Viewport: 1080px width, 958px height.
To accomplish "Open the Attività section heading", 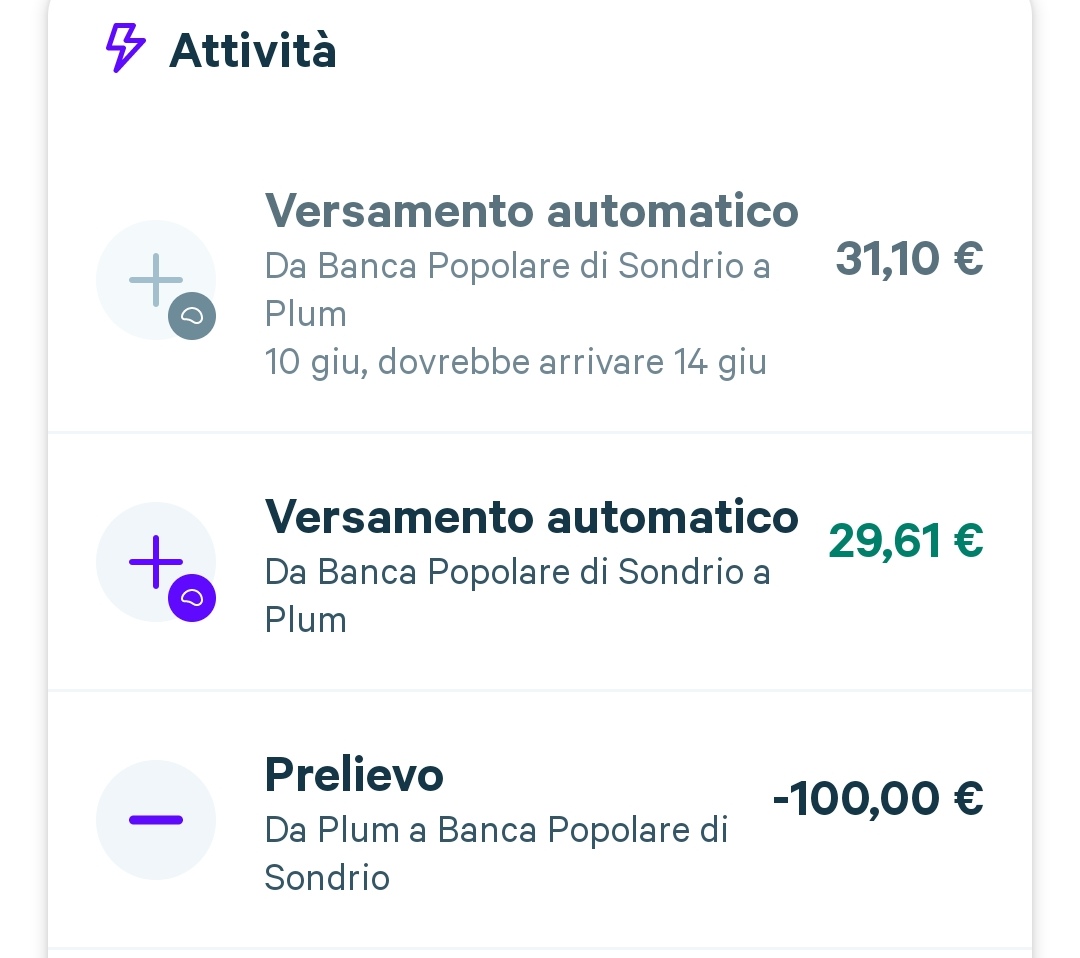I will pyautogui.click(x=253, y=50).
